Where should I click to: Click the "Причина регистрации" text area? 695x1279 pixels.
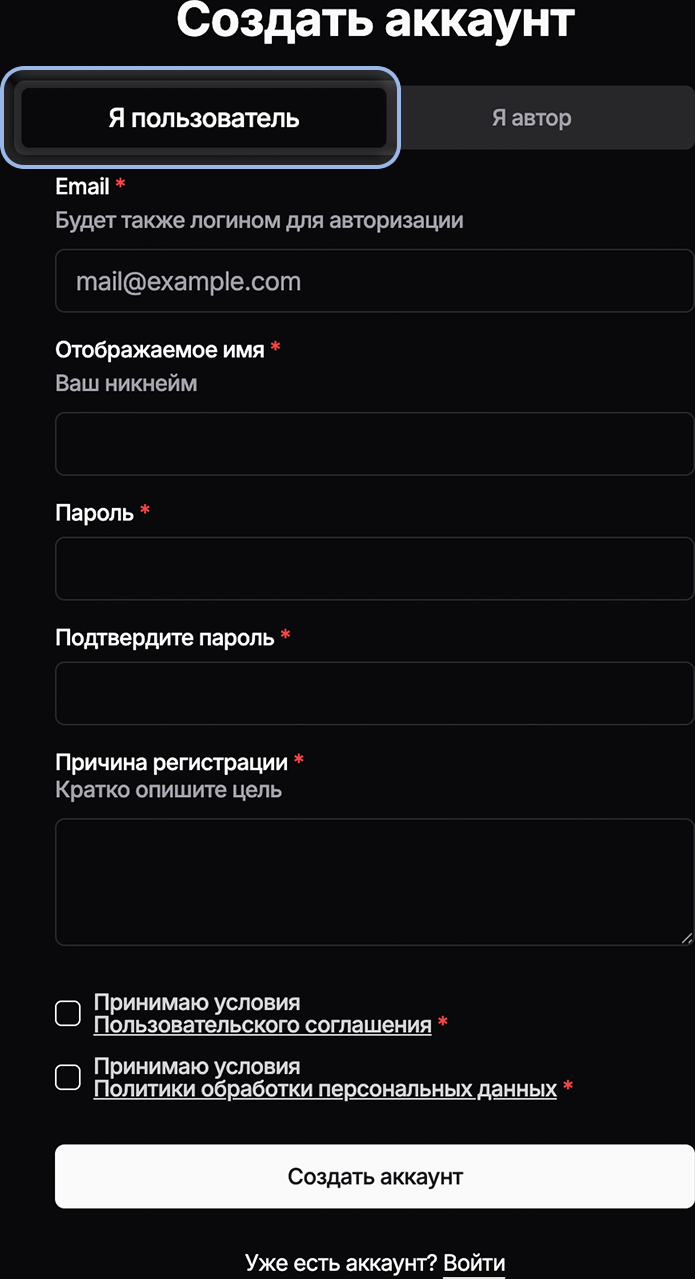[374, 881]
